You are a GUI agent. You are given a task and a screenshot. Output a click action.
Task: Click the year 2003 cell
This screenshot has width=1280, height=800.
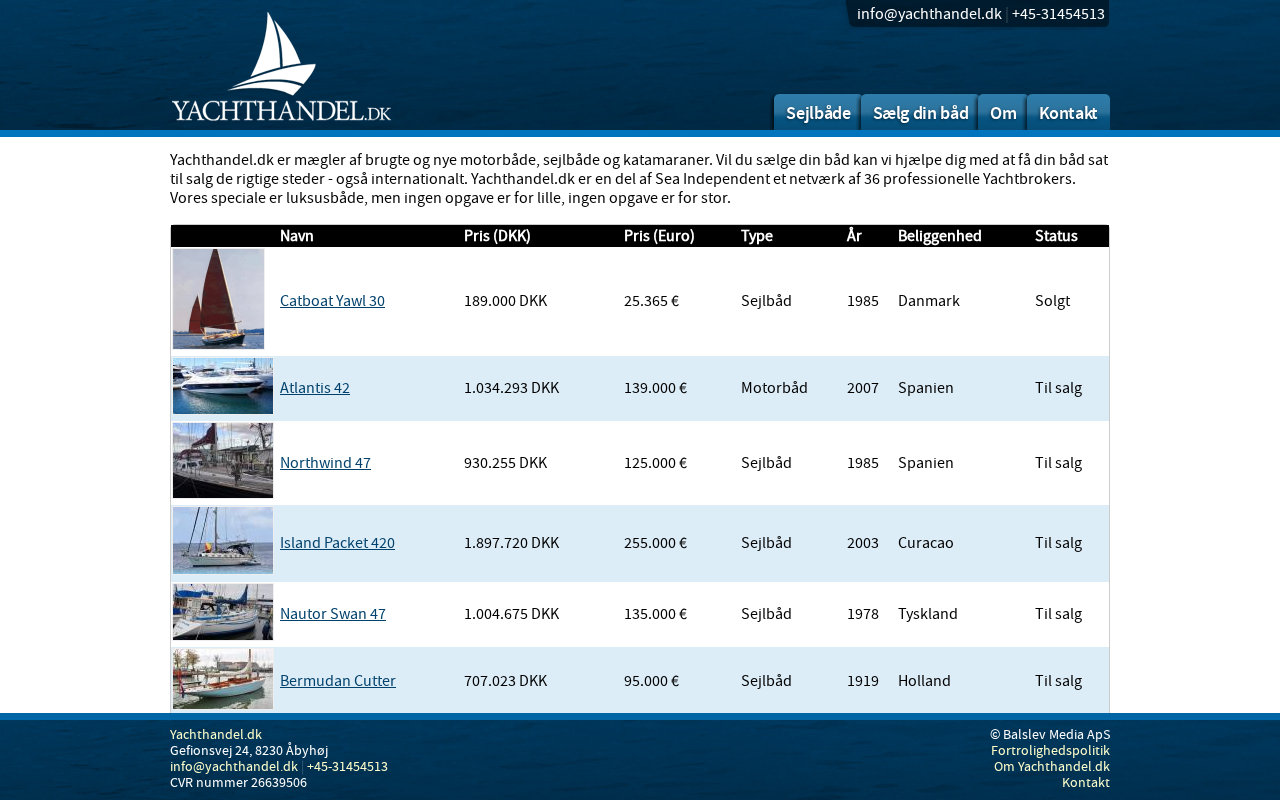863,543
